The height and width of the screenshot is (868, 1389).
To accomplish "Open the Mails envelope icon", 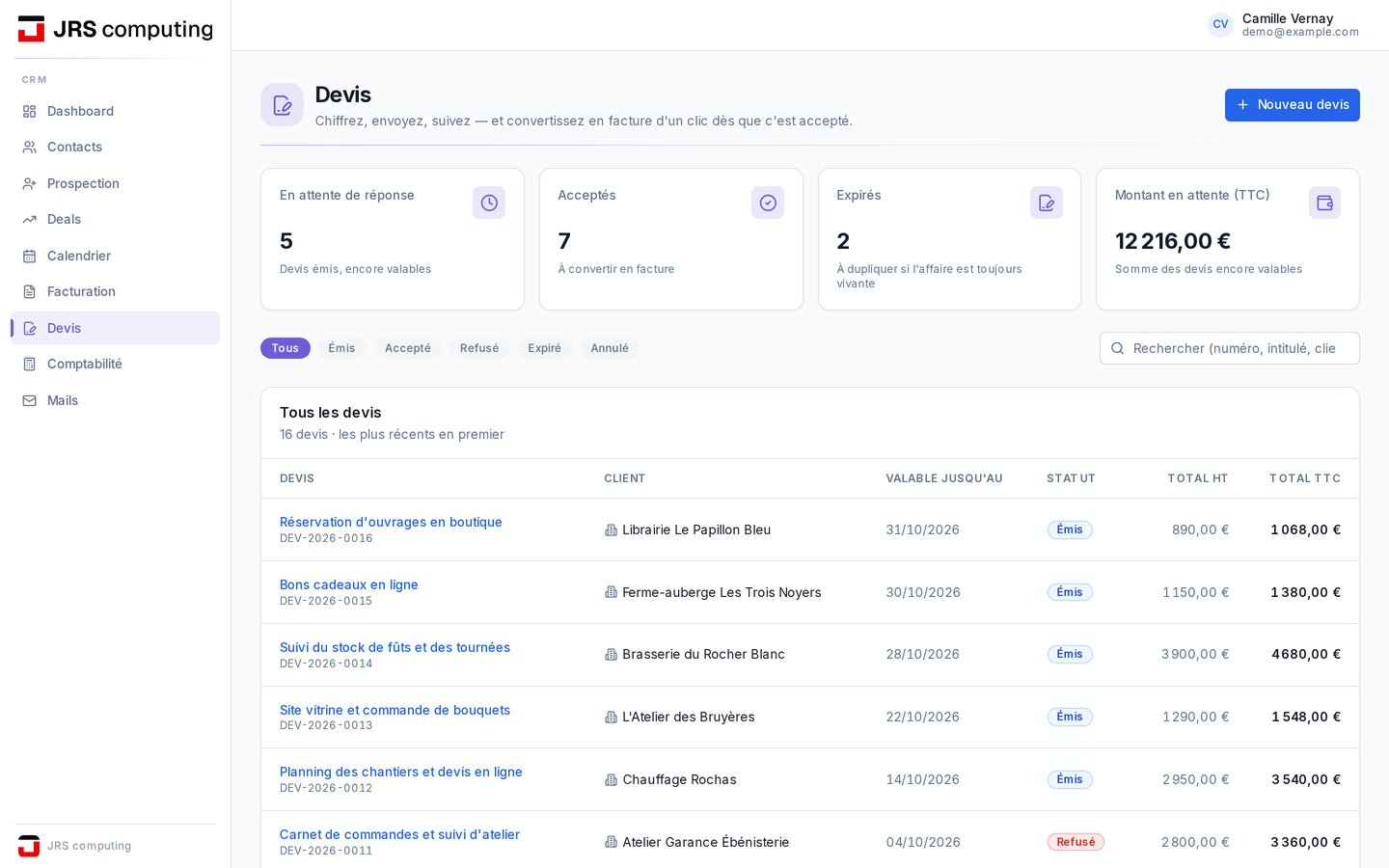I will [x=29, y=400].
